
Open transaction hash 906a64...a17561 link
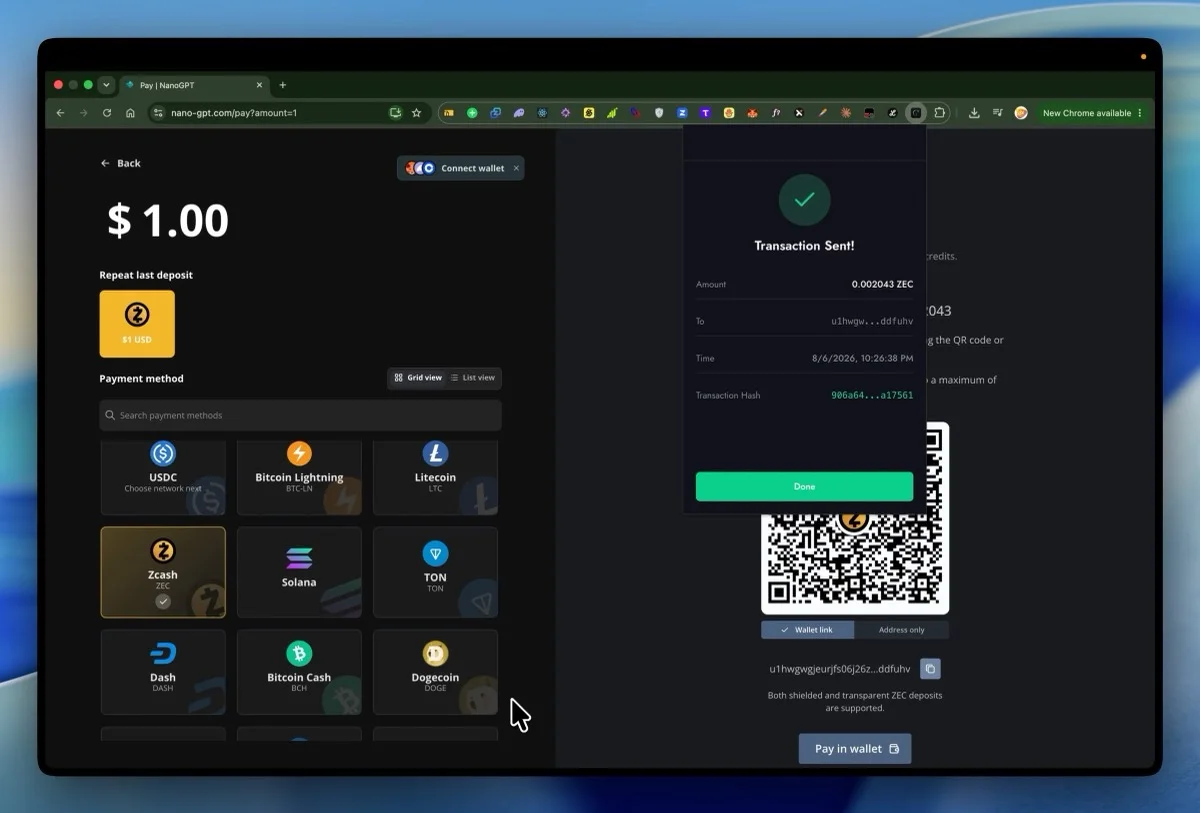872,395
